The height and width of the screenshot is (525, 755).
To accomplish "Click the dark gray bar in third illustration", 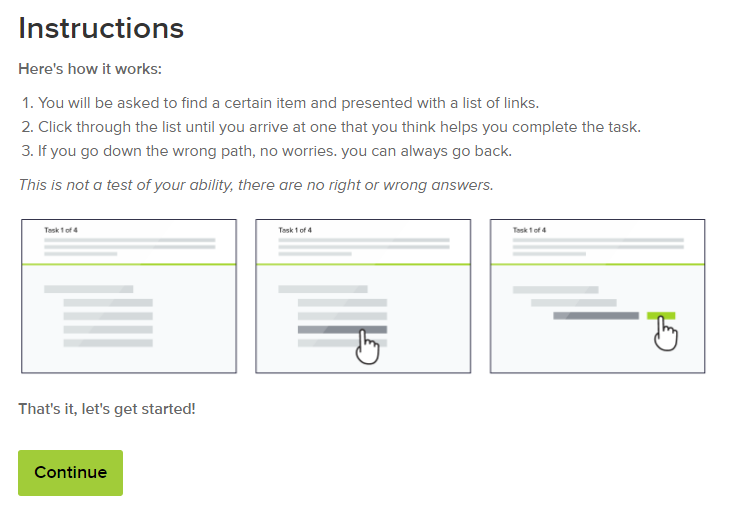I will (596, 315).
